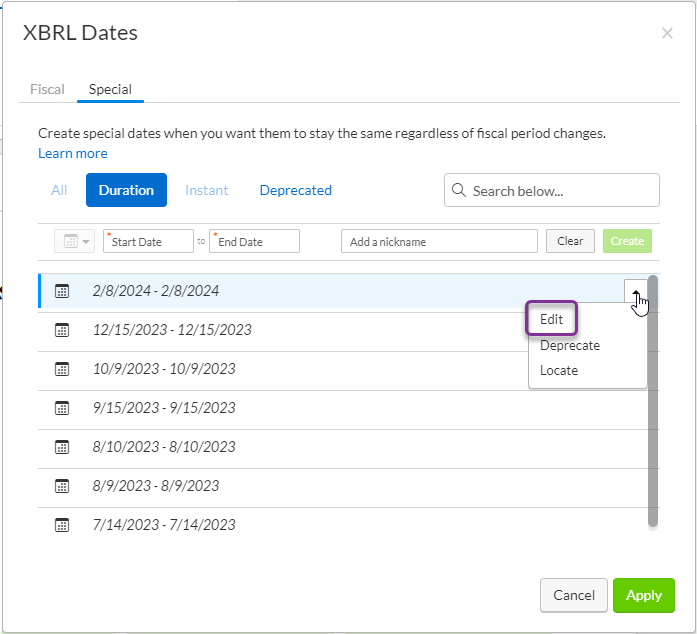Image resolution: width=697 pixels, height=634 pixels.
Task: Click calendar icon for 8/9/2023 entry
Action: point(62,486)
